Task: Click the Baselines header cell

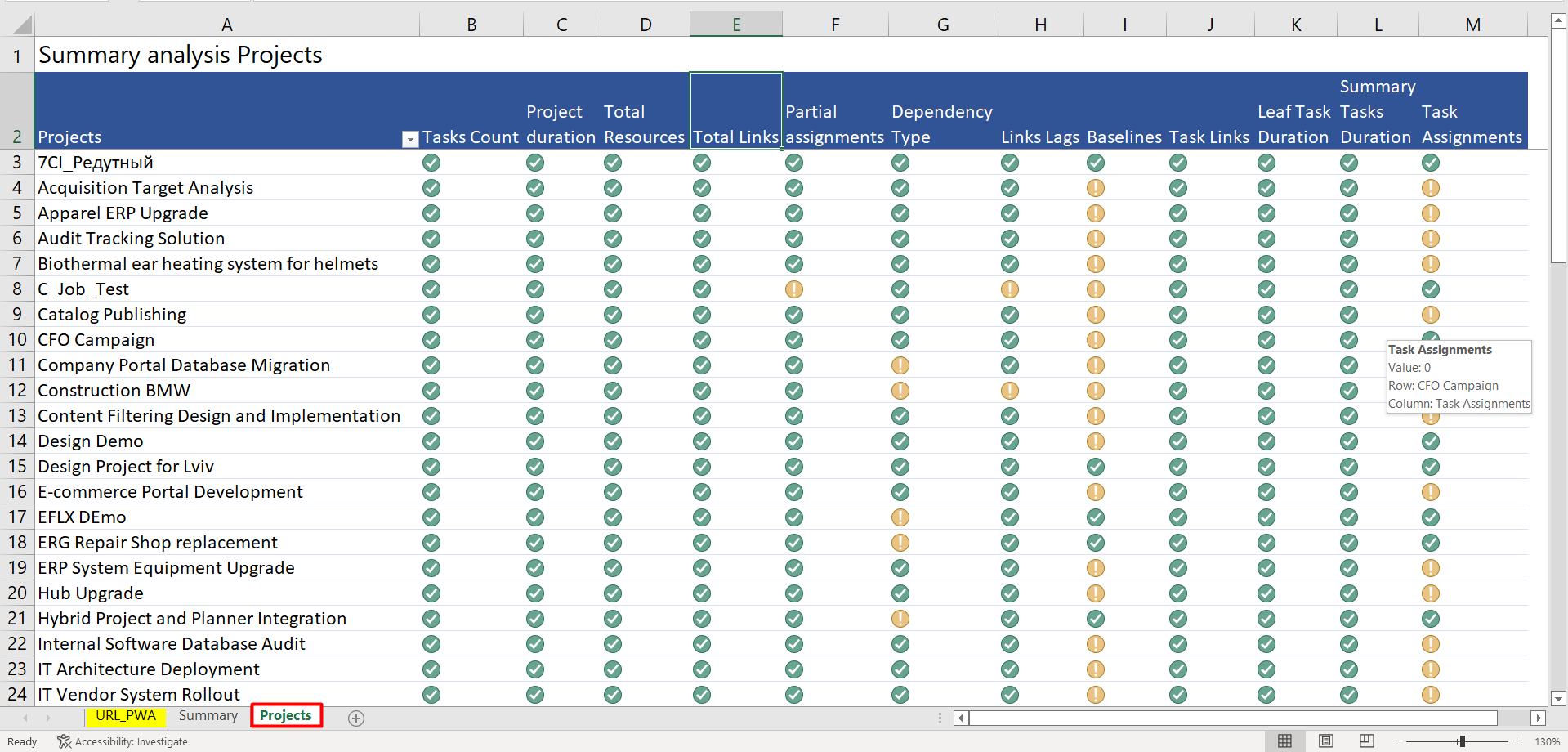Action: pos(1124,111)
